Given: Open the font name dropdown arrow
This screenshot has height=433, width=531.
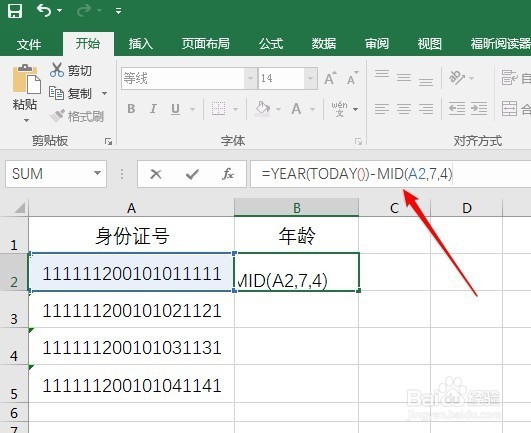Looking at the screenshot, I should coord(250,79).
